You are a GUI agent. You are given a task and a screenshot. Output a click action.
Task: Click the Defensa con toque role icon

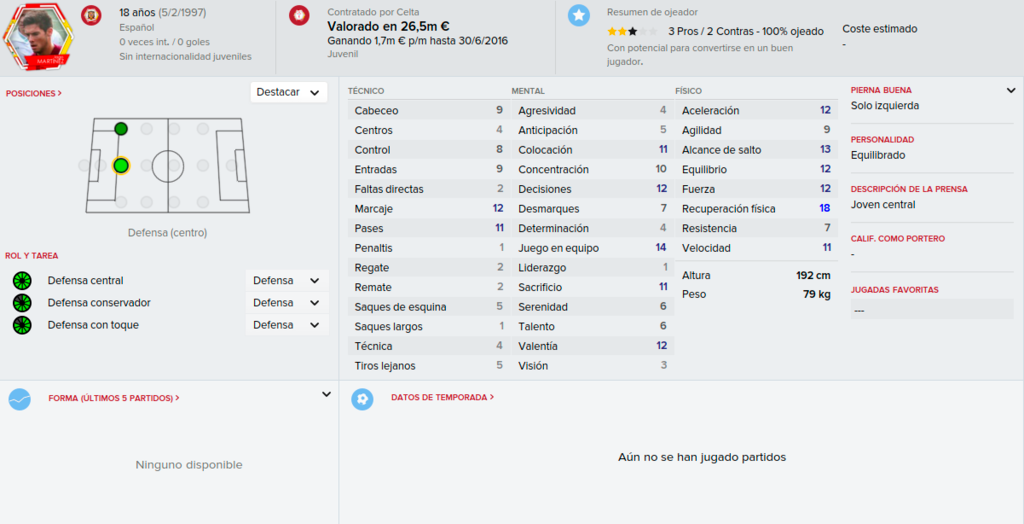[22, 325]
